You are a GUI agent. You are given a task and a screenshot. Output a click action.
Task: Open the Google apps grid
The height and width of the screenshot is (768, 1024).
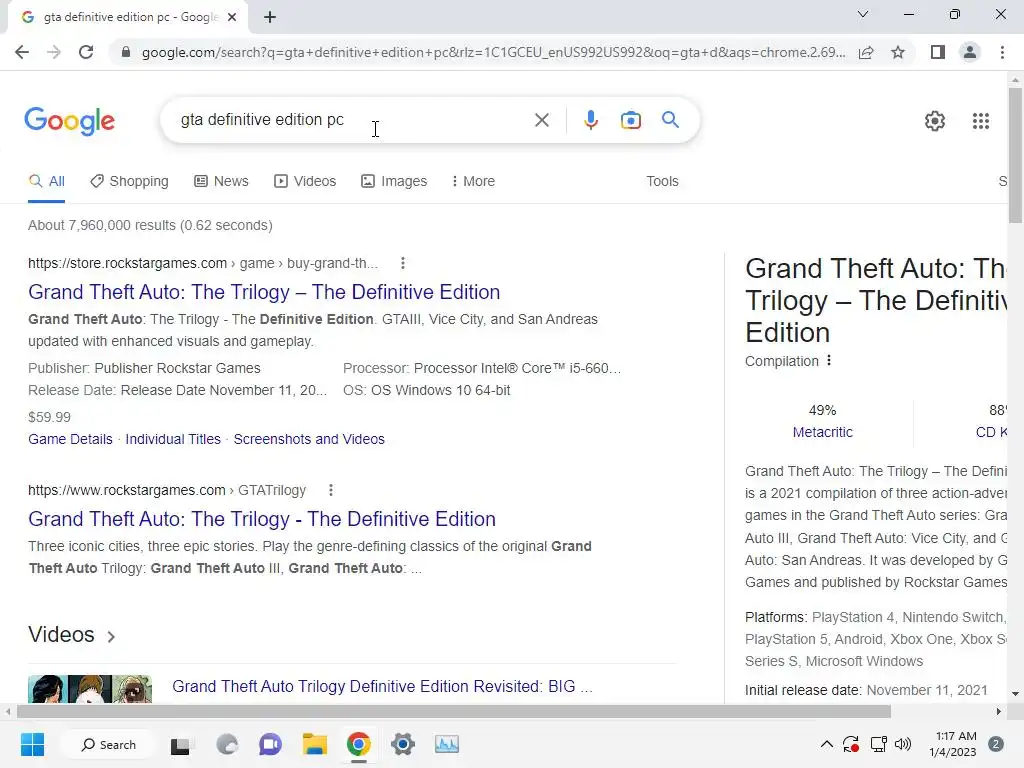(x=980, y=121)
